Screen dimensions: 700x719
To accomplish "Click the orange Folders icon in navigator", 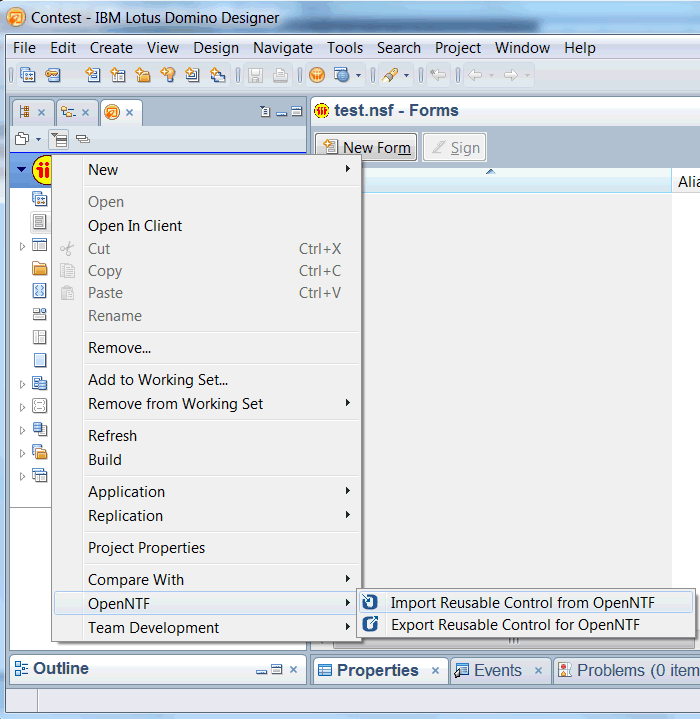I will [x=39, y=268].
